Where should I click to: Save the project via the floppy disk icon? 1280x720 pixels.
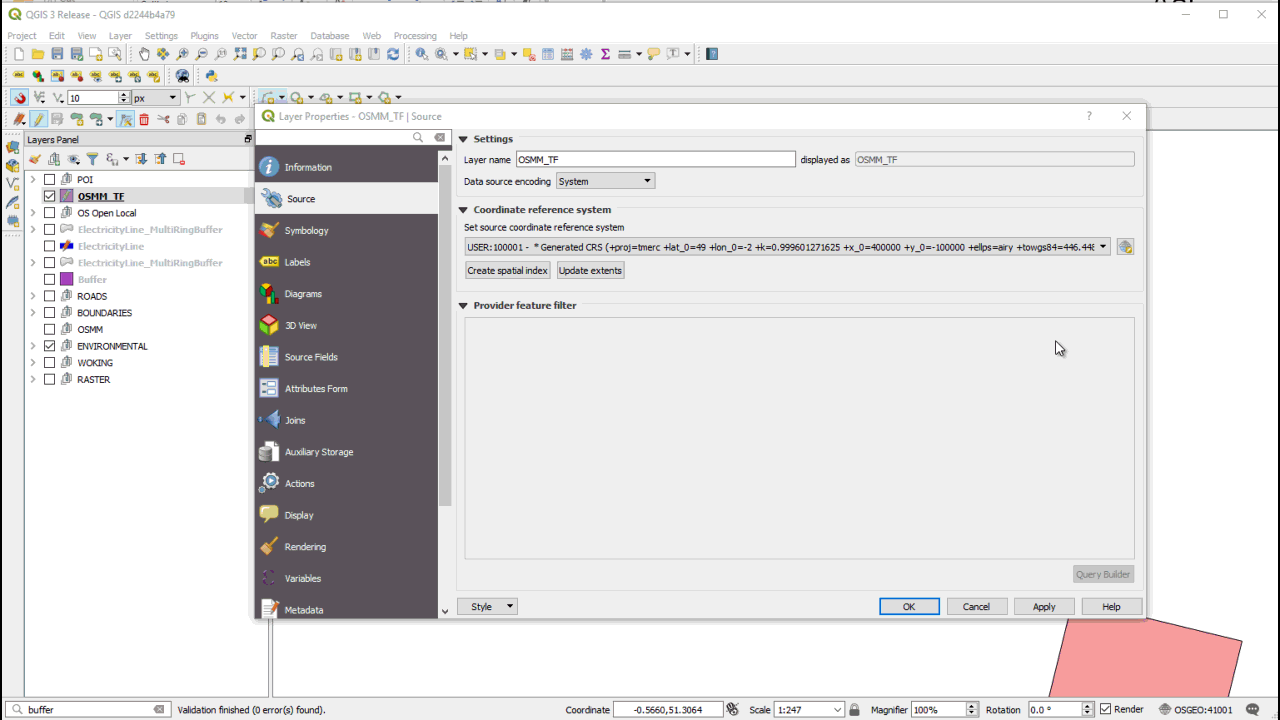[x=57, y=54]
